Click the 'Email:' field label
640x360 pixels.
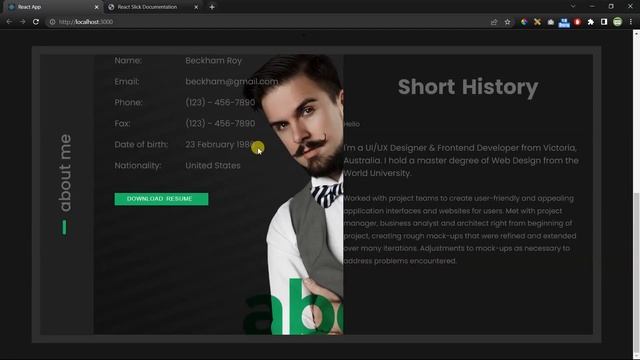[127, 82]
